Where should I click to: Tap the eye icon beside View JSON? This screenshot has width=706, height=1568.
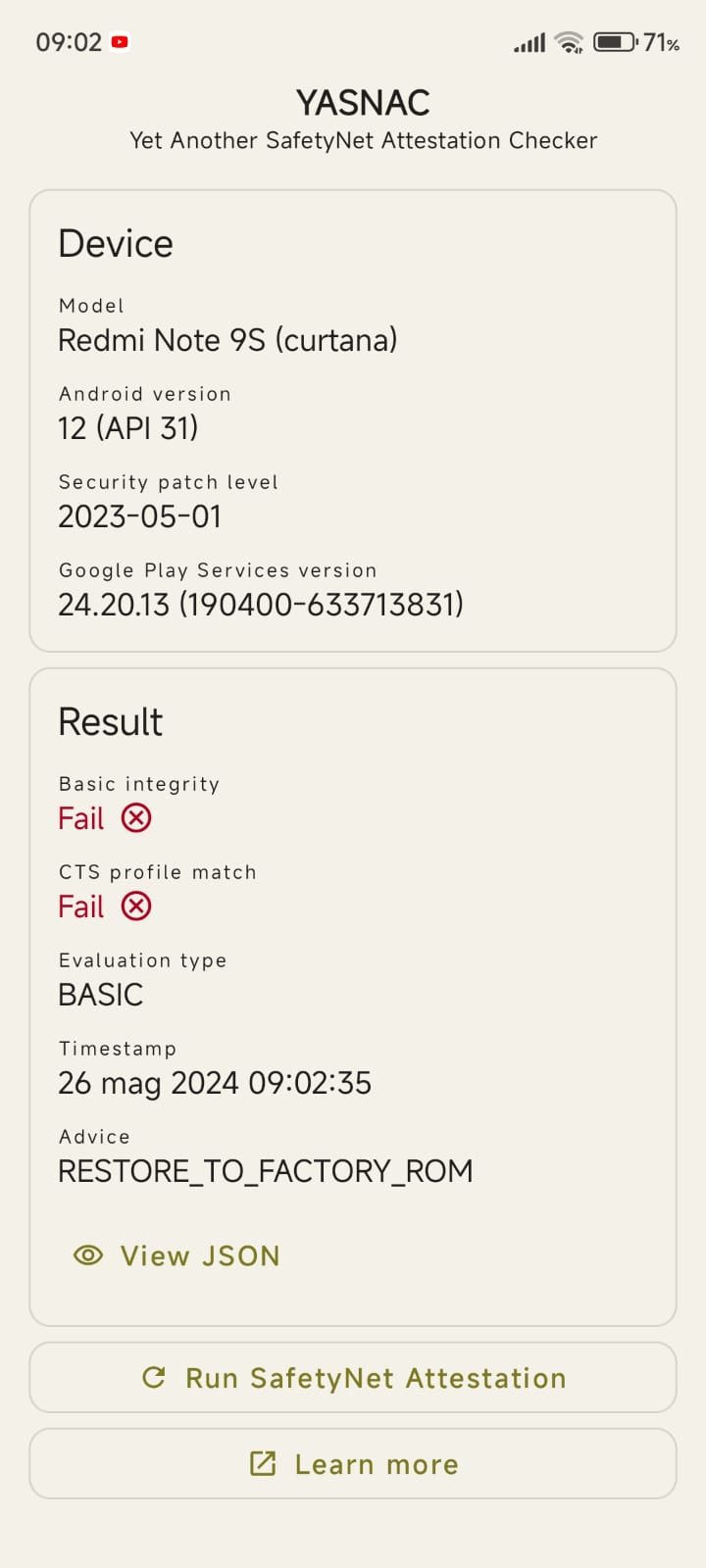click(x=88, y=1255)
